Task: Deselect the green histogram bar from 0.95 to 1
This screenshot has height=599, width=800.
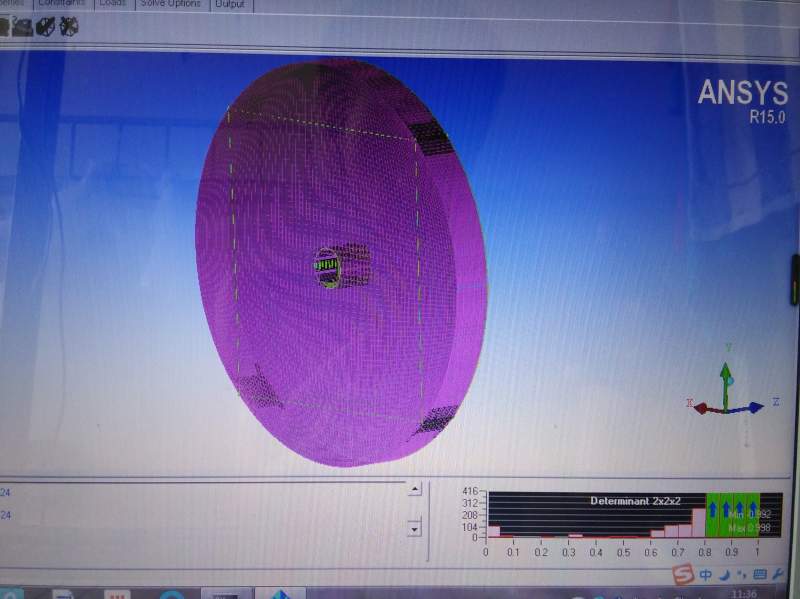Action: (753, 515)
